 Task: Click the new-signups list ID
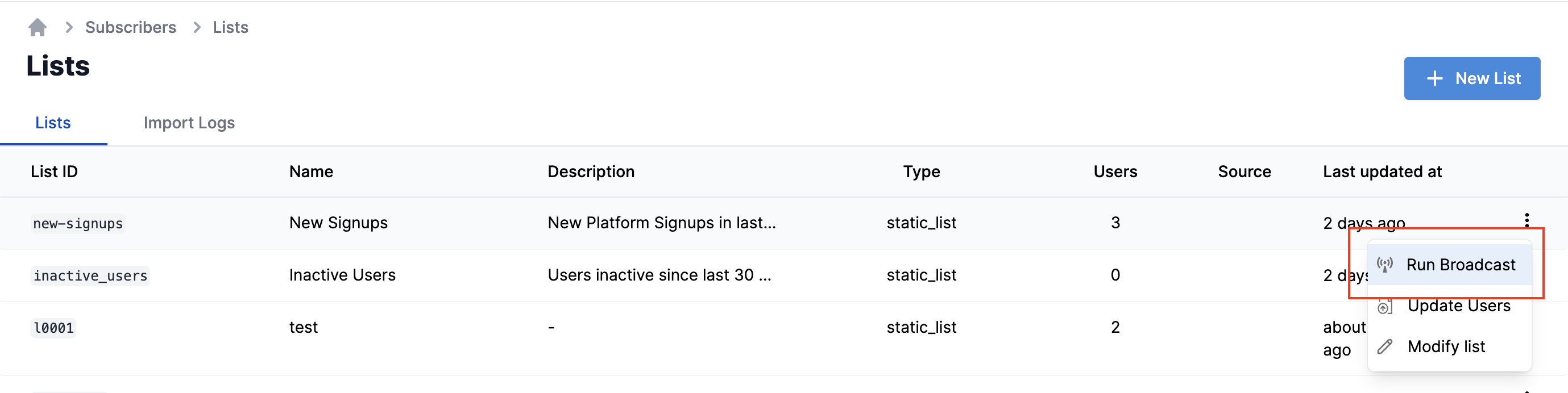pos(78,224)
